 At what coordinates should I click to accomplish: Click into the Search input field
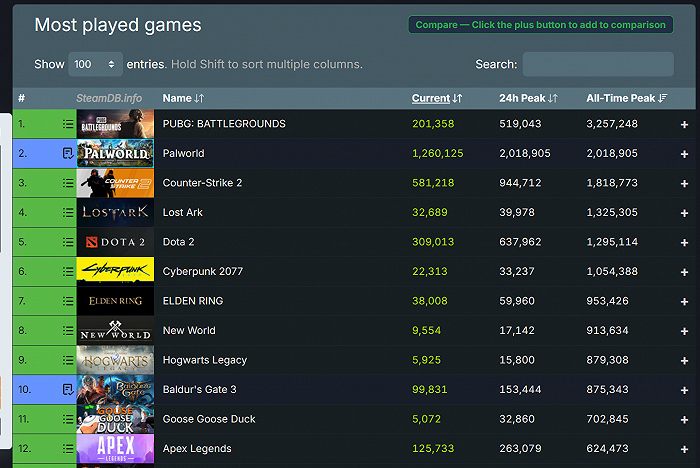click(x=598, y=64)
